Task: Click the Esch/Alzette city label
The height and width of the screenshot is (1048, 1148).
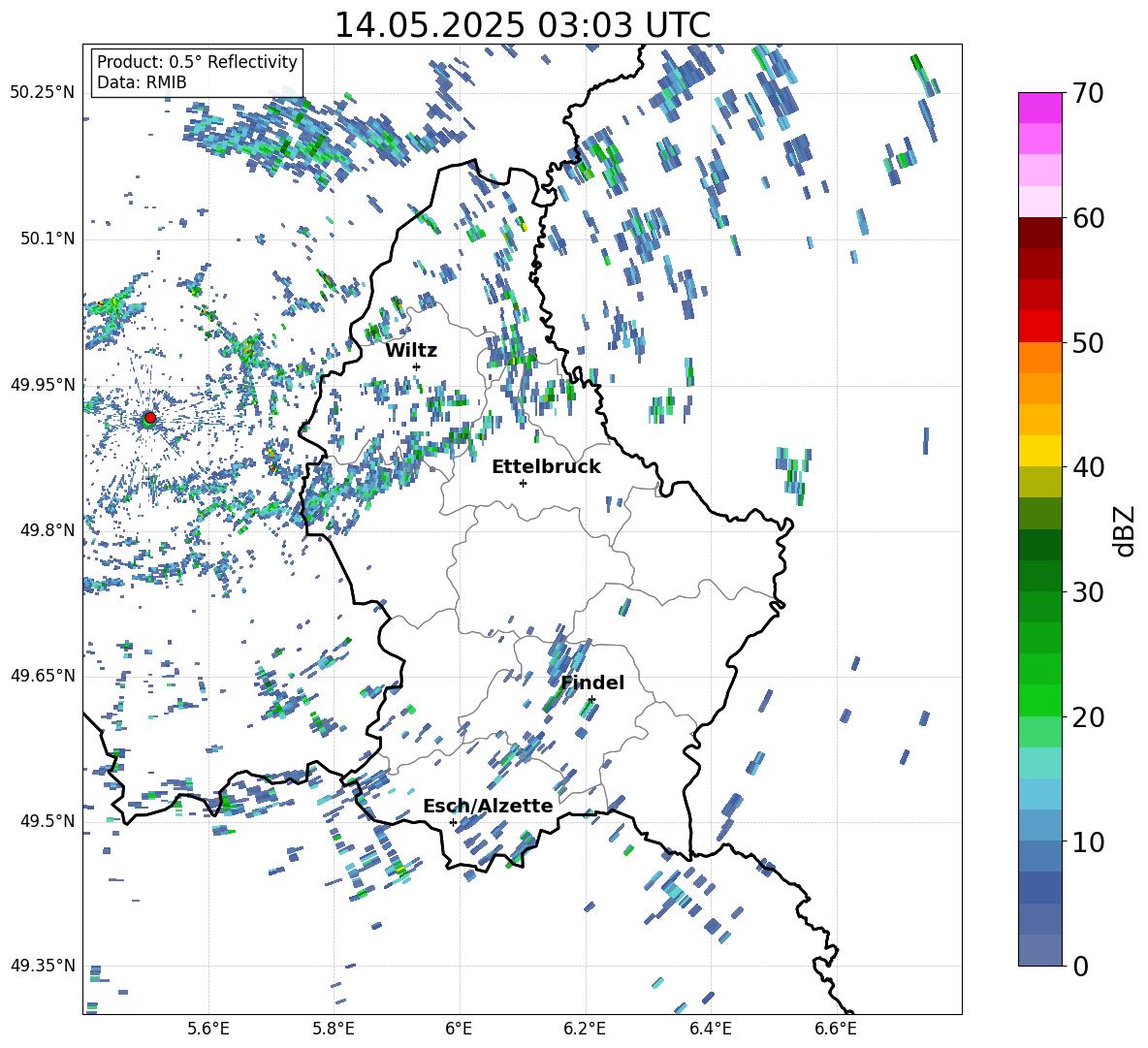Action: (488, 806)
